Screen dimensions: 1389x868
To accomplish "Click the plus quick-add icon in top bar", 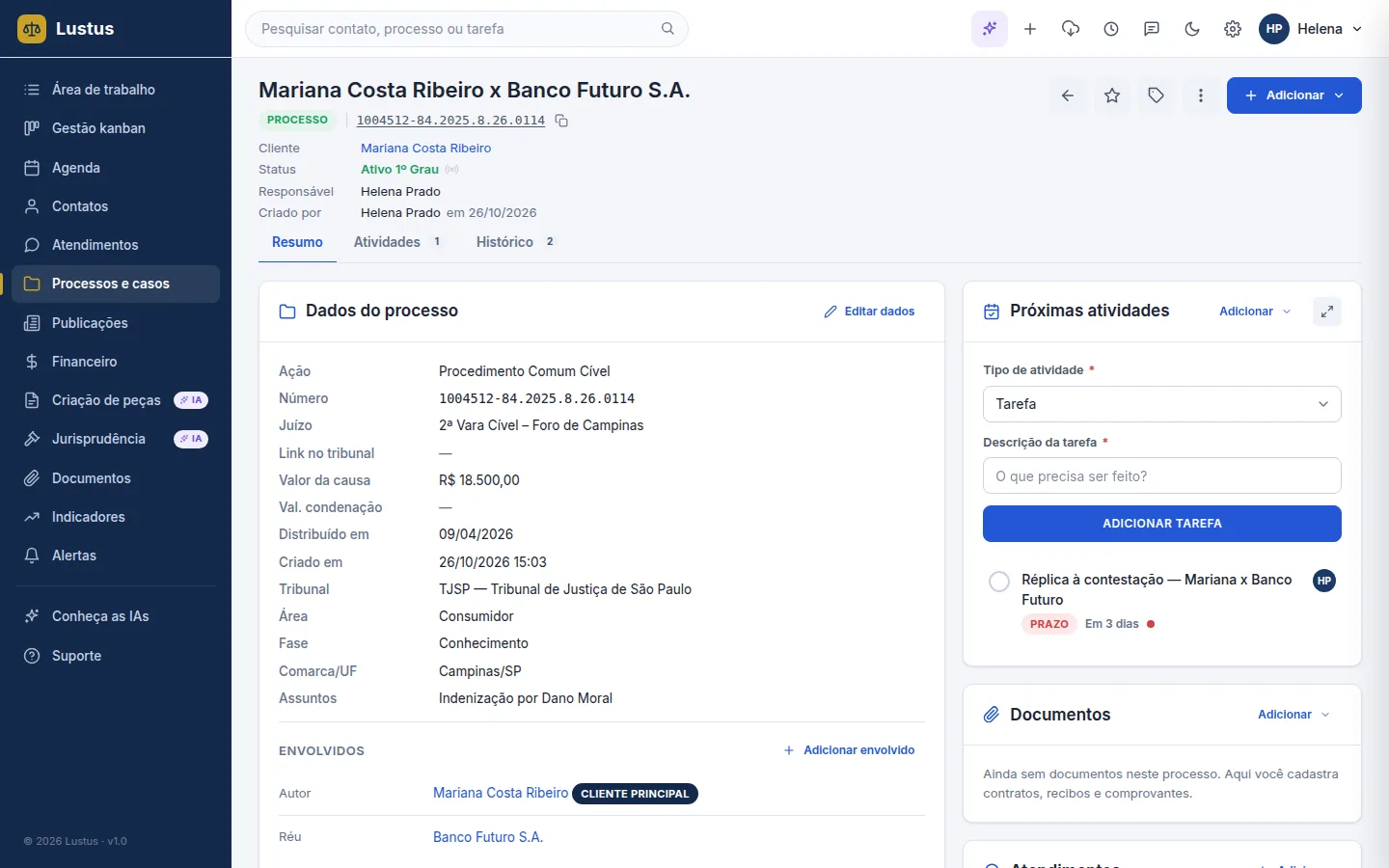I will pos(1030,29).
